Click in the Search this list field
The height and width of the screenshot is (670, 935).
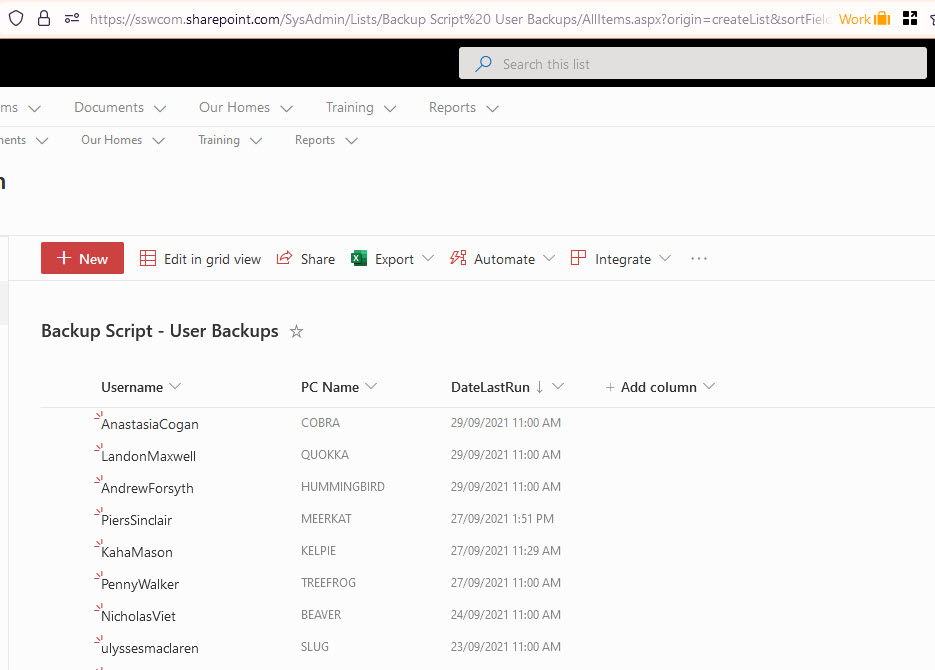[700, 64]
